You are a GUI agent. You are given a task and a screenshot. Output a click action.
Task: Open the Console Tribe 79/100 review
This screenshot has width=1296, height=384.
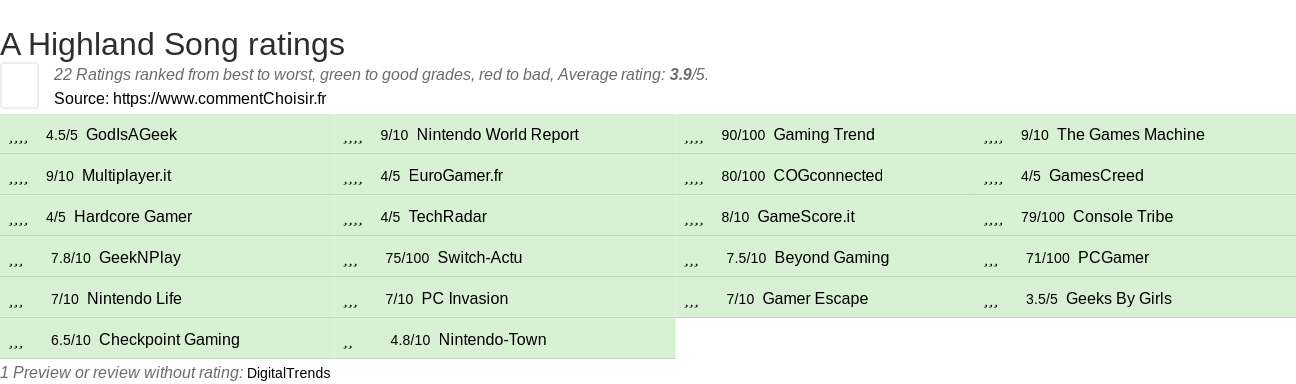click(1123, 216)
